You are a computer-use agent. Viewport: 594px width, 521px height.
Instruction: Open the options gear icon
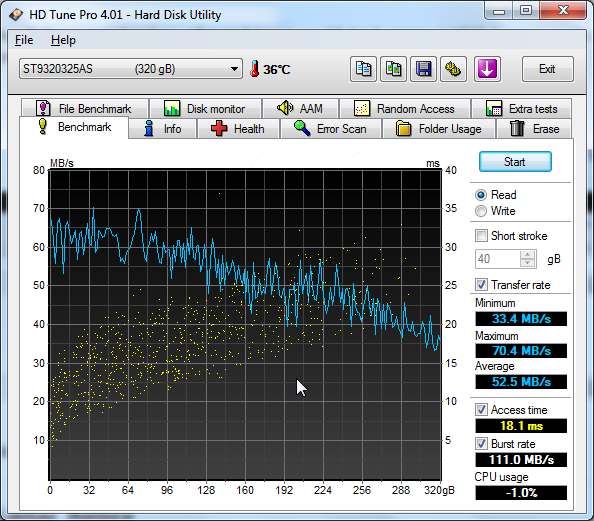tap(453, 69)
